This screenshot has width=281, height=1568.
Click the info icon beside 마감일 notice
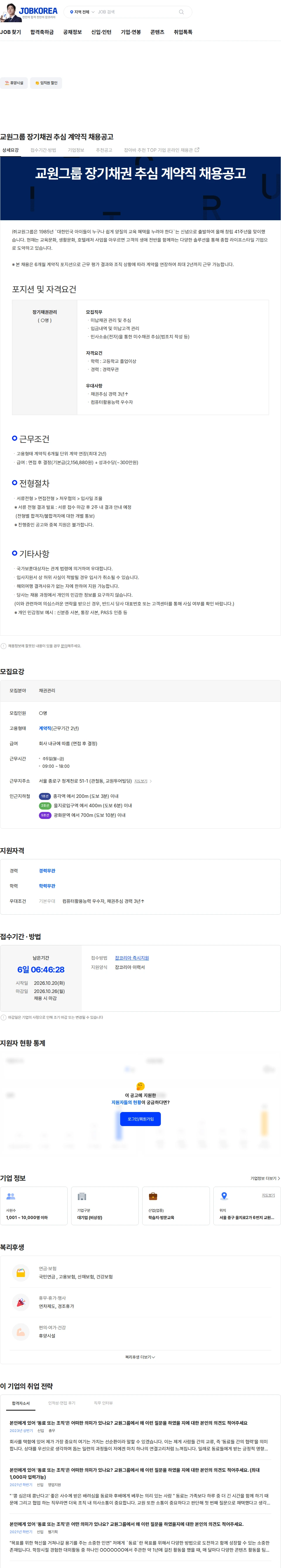click(4, 1017)
